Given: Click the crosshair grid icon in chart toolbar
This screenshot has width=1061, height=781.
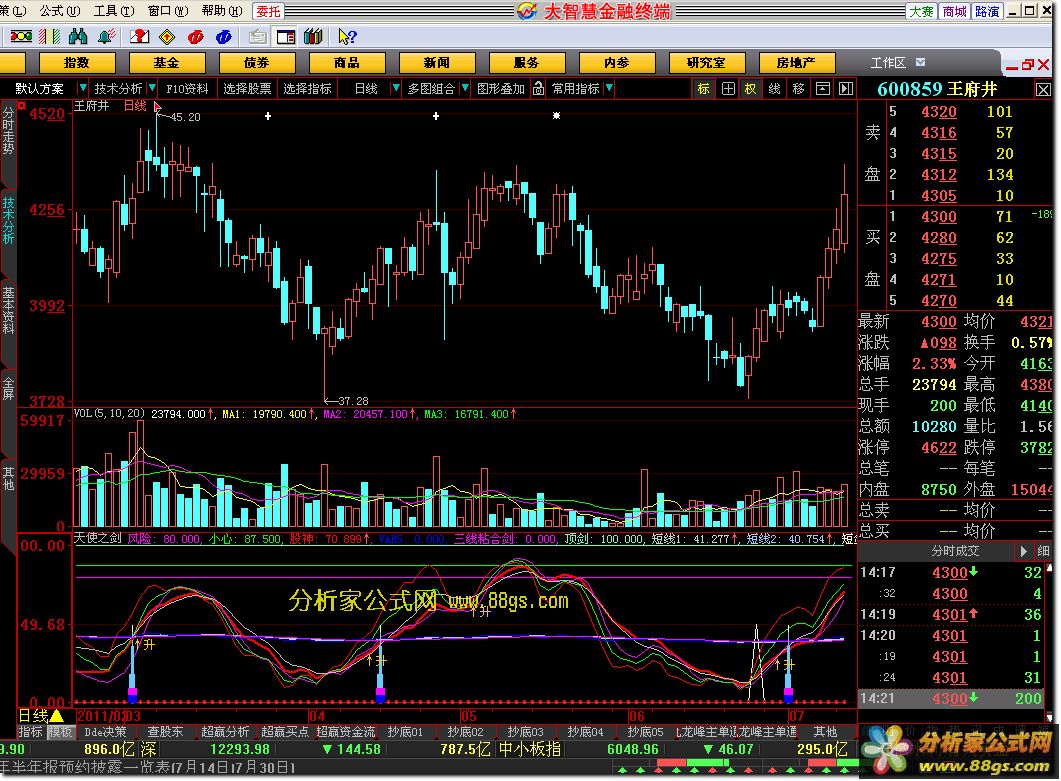Looking at the screenshot, I should pos(728,89).
